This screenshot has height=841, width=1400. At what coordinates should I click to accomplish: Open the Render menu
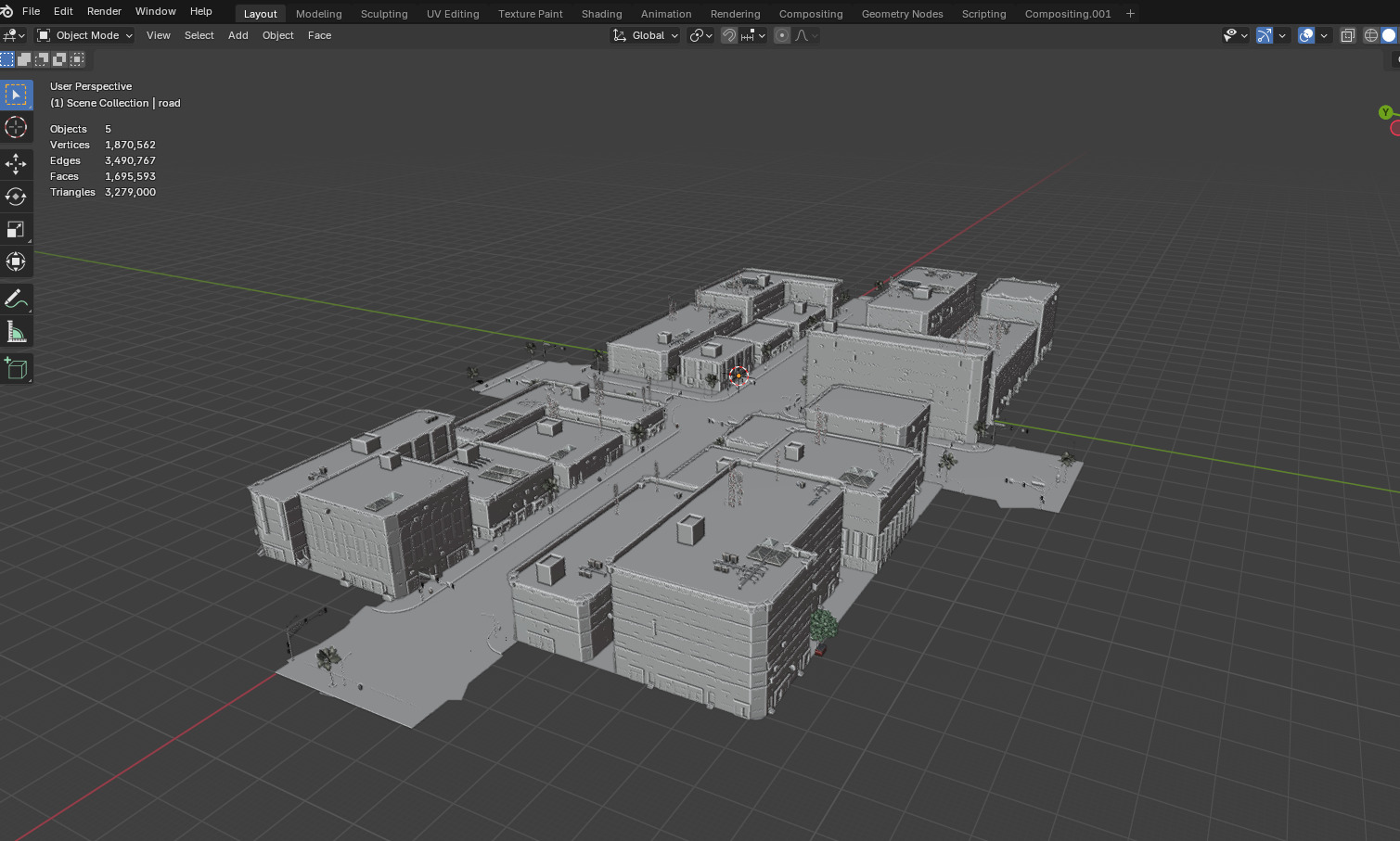point(104,11)
